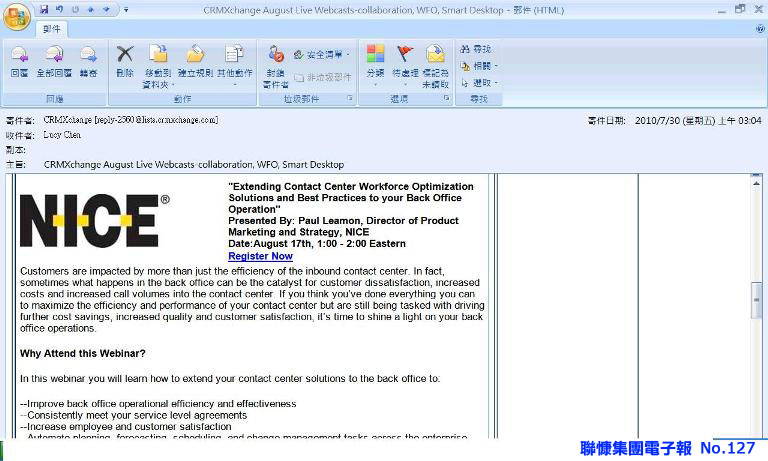Open 其他動作 other actions menu

tap(235, 66)
